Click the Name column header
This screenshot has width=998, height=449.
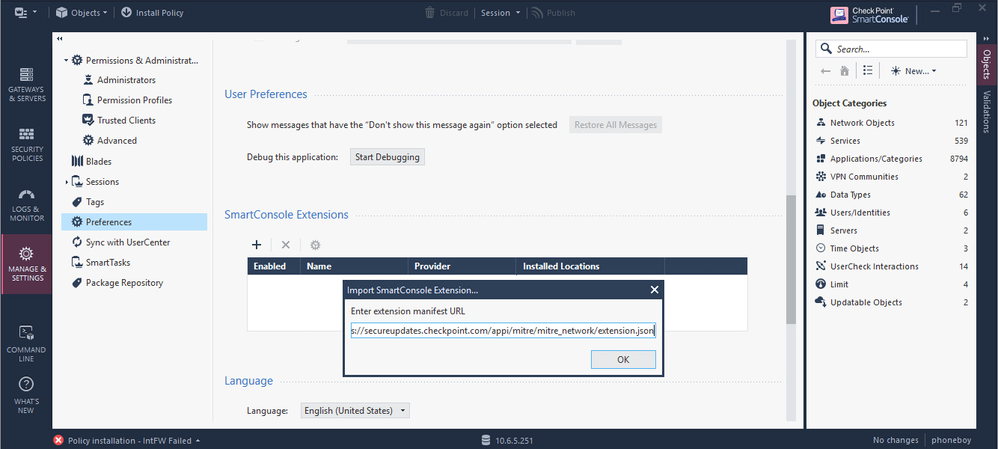tap(354, 266)
